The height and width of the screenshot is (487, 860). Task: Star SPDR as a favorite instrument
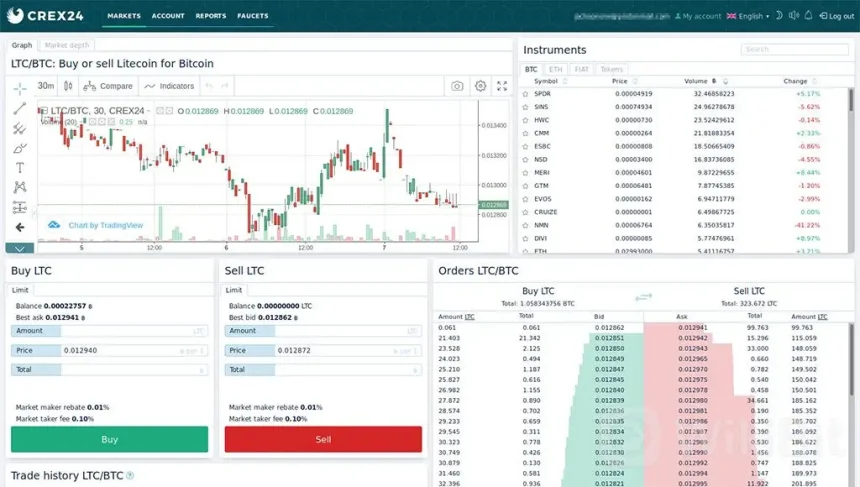pos(526,94)
